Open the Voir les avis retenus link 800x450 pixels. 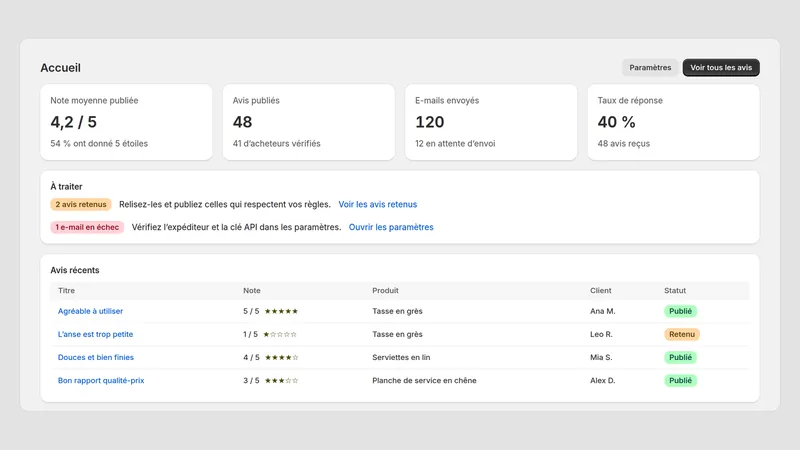(x=378, y=204)
